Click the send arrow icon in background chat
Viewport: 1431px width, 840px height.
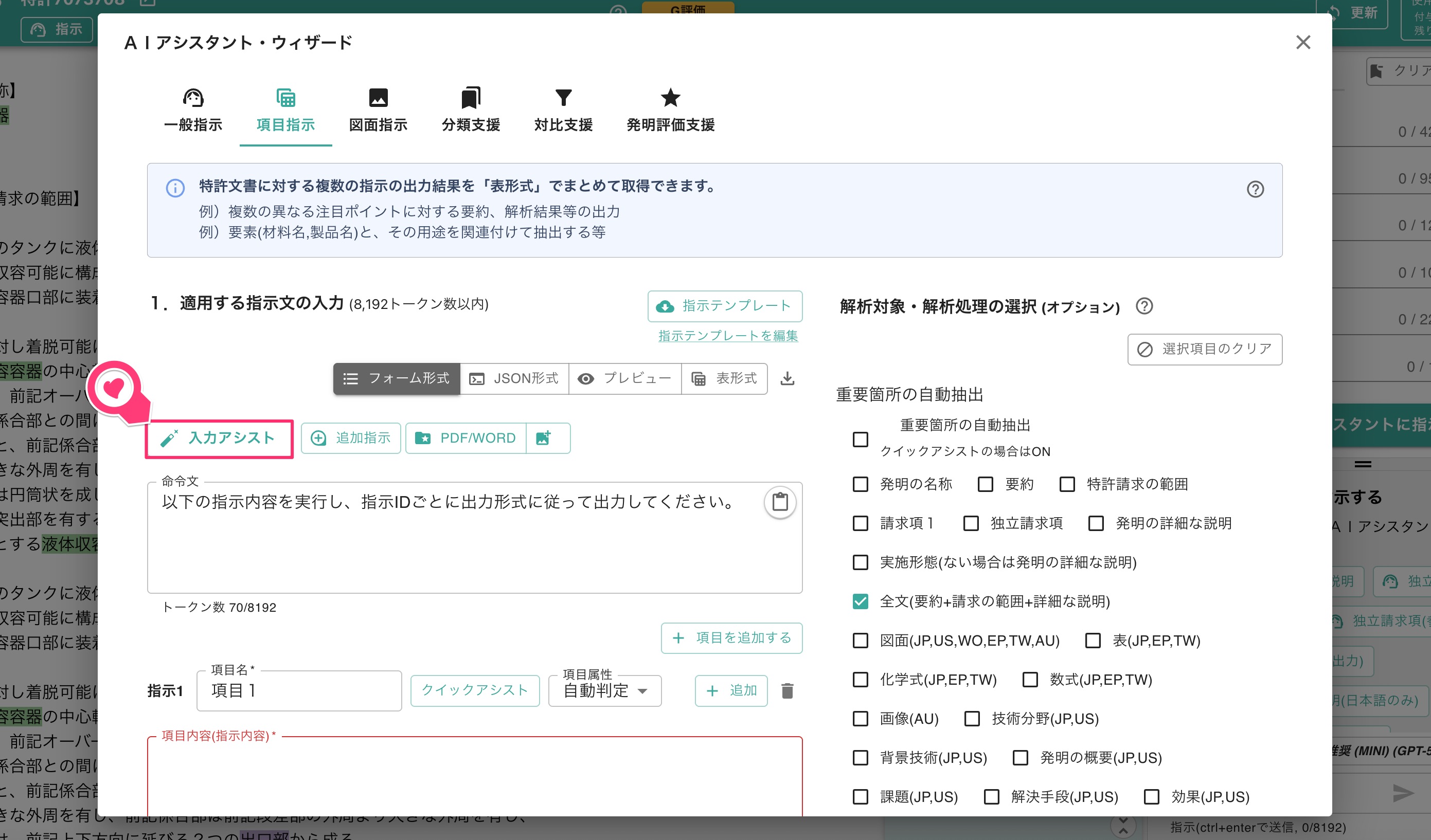tap(1403, 793)
